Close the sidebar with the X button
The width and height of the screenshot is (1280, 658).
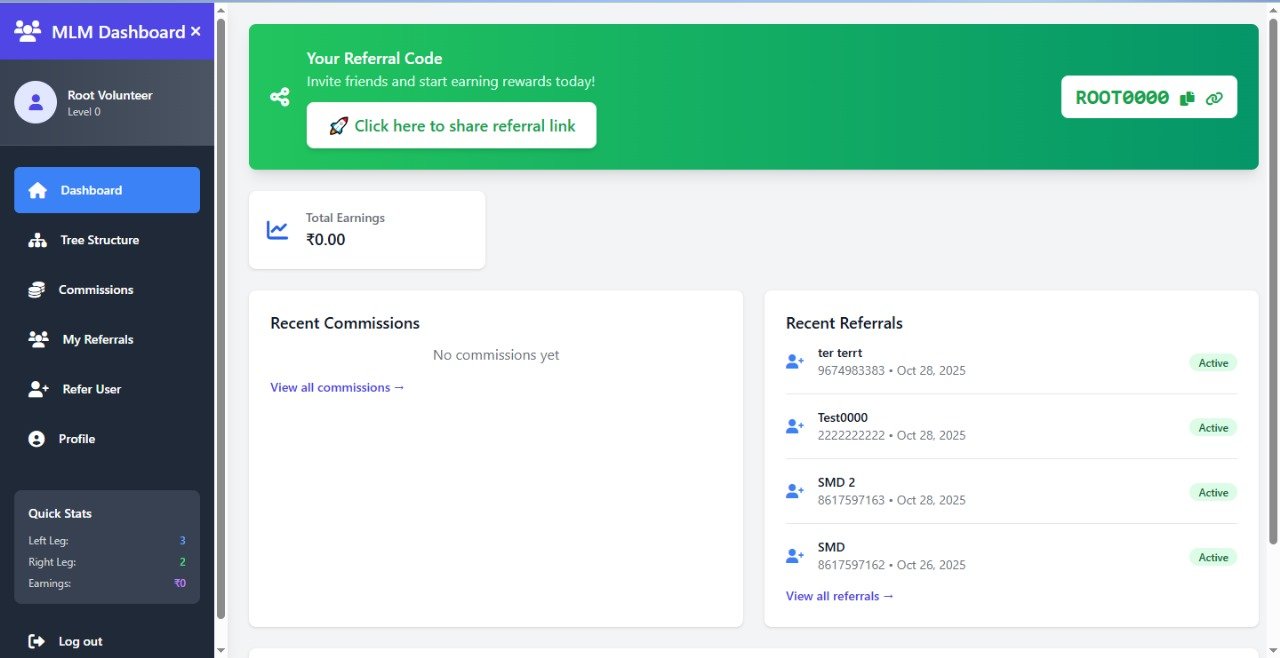click(x=195, y=32)
